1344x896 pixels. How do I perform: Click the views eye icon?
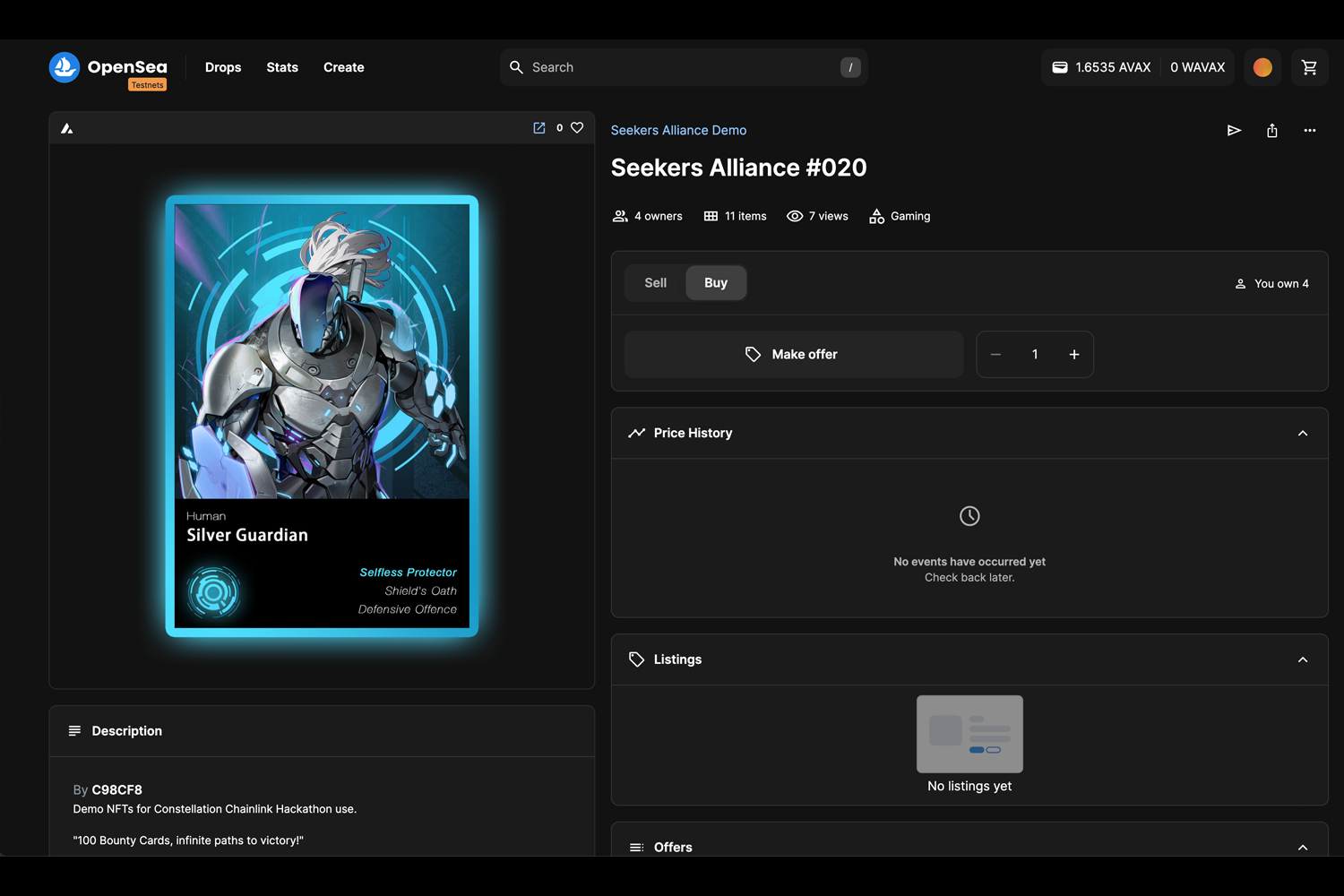(795, 216)
